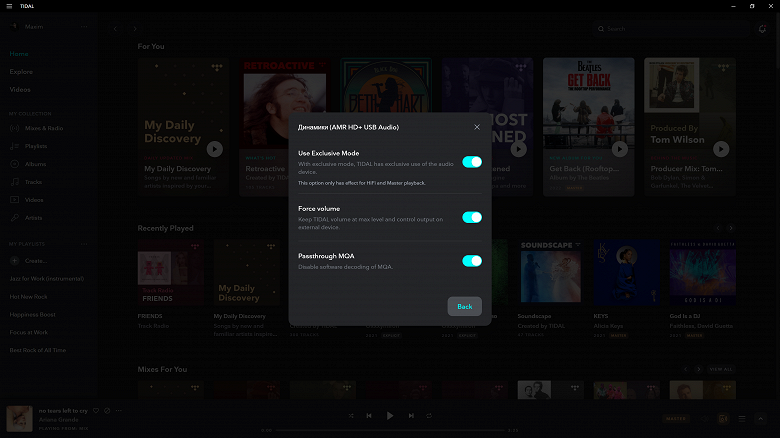Screen dimensions: 780x438
Task: Go back with the navigation arrow
Action: point(115,29)
